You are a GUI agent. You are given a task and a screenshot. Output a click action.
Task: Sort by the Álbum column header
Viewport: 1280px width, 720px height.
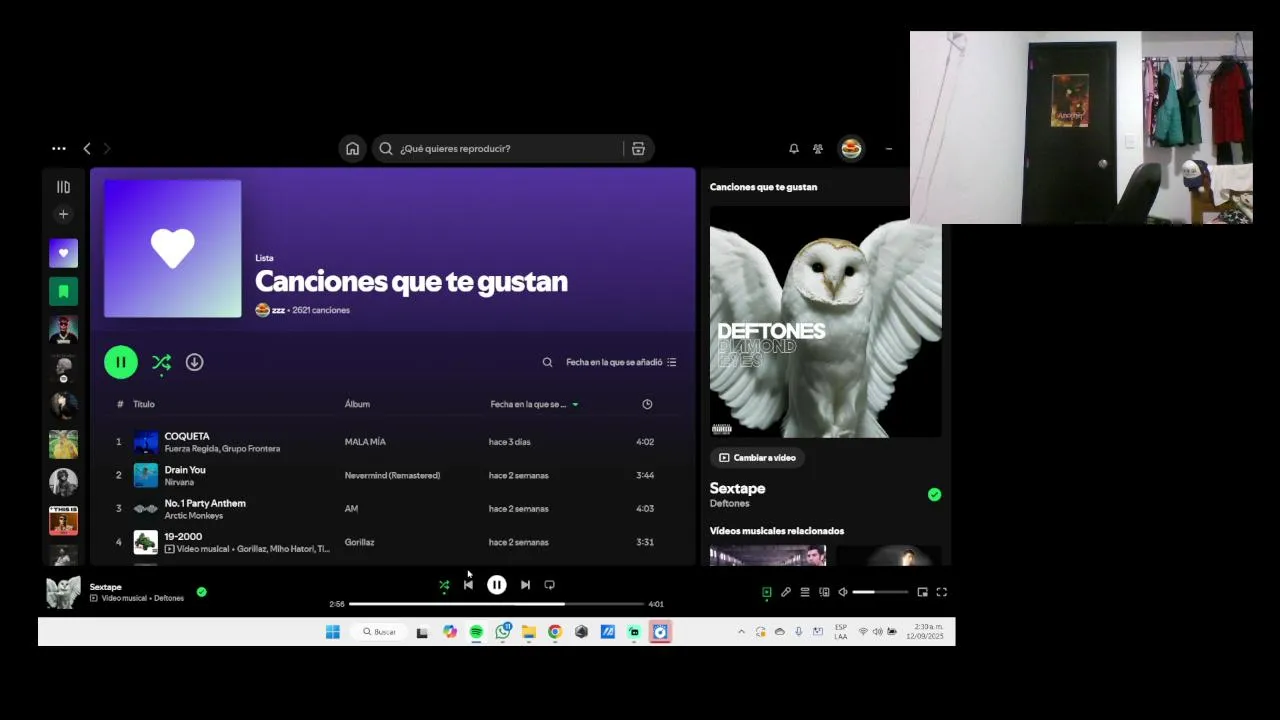coord(357,404)
